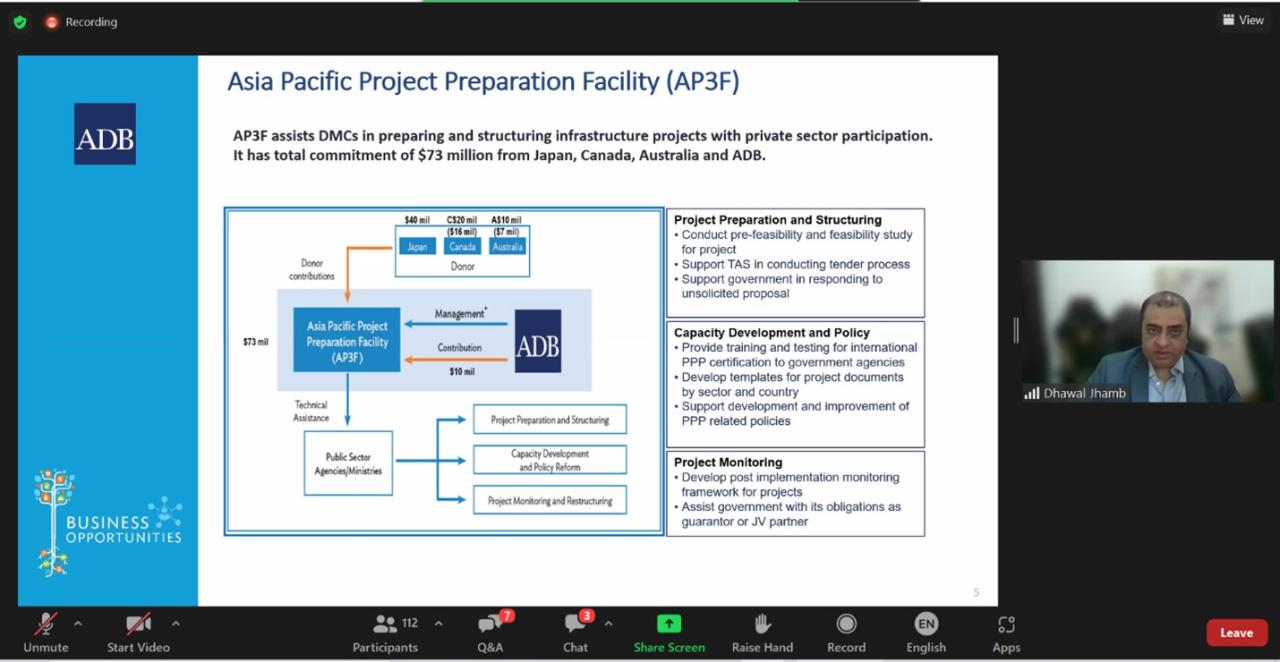The width and height of the screenshot is (1280, 662).
Task: Select Dhawal Jhamb's video thumbnail
Action: point(1147,332)
